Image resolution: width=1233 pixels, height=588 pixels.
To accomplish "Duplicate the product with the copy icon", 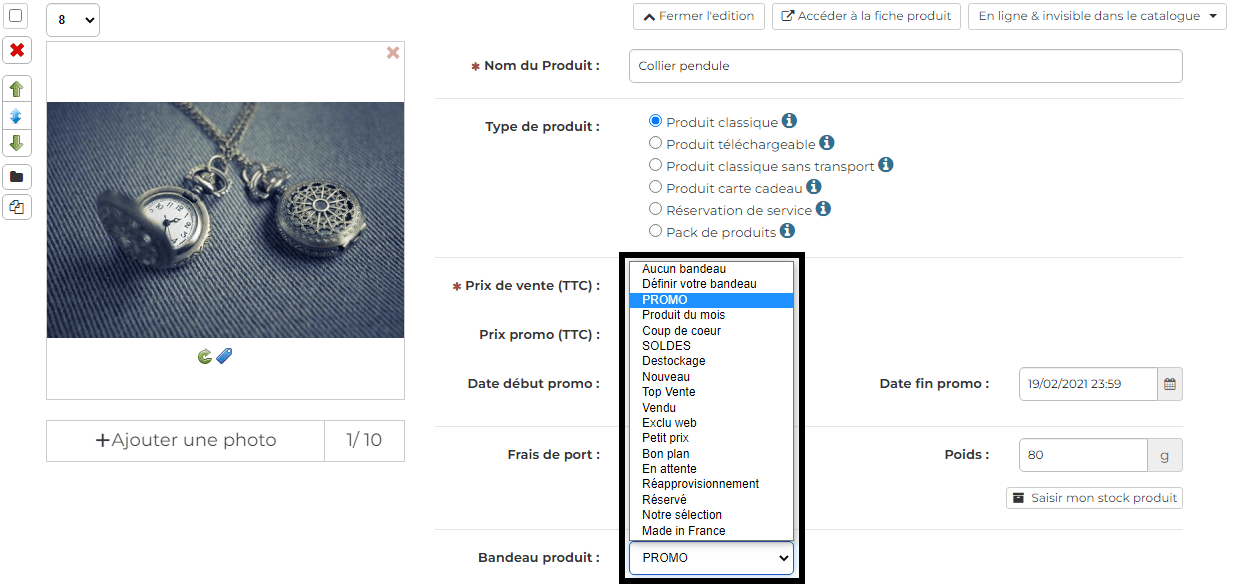I will point(17,207).
